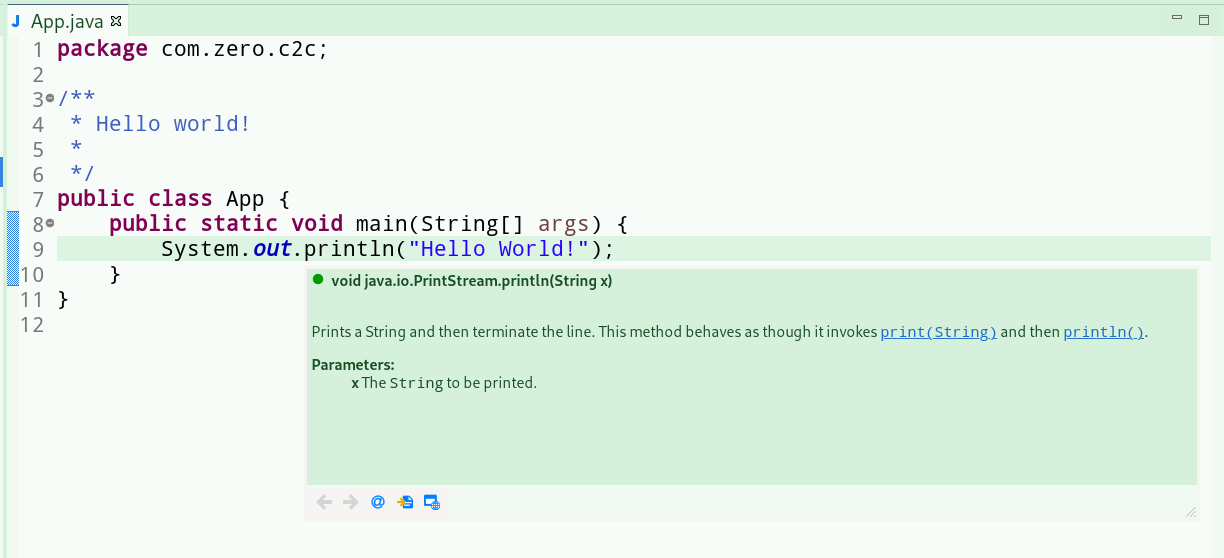Image resolution: width=1224 pixels, height=558 pixels.
Task: Minimize the editor area
Action: pyautogui.click(x=1178, y=19)
